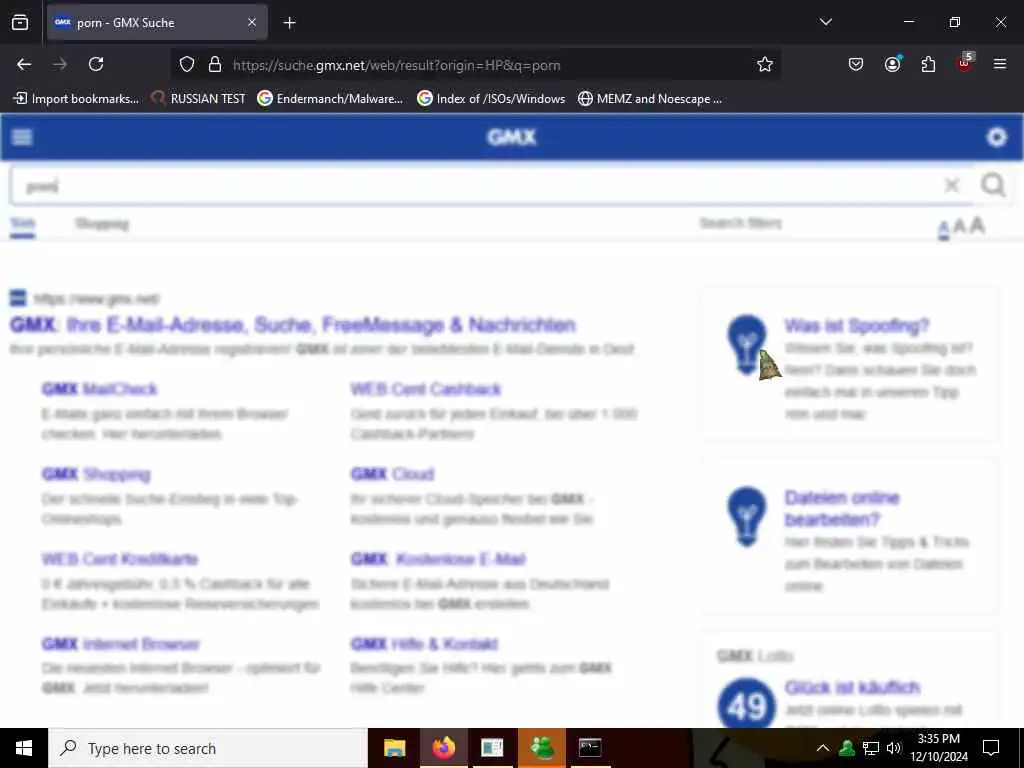Open GMX MailCheck sublink
Image resolution: width=1024 pixels, height=768 pixels.
tap(99, 389)
